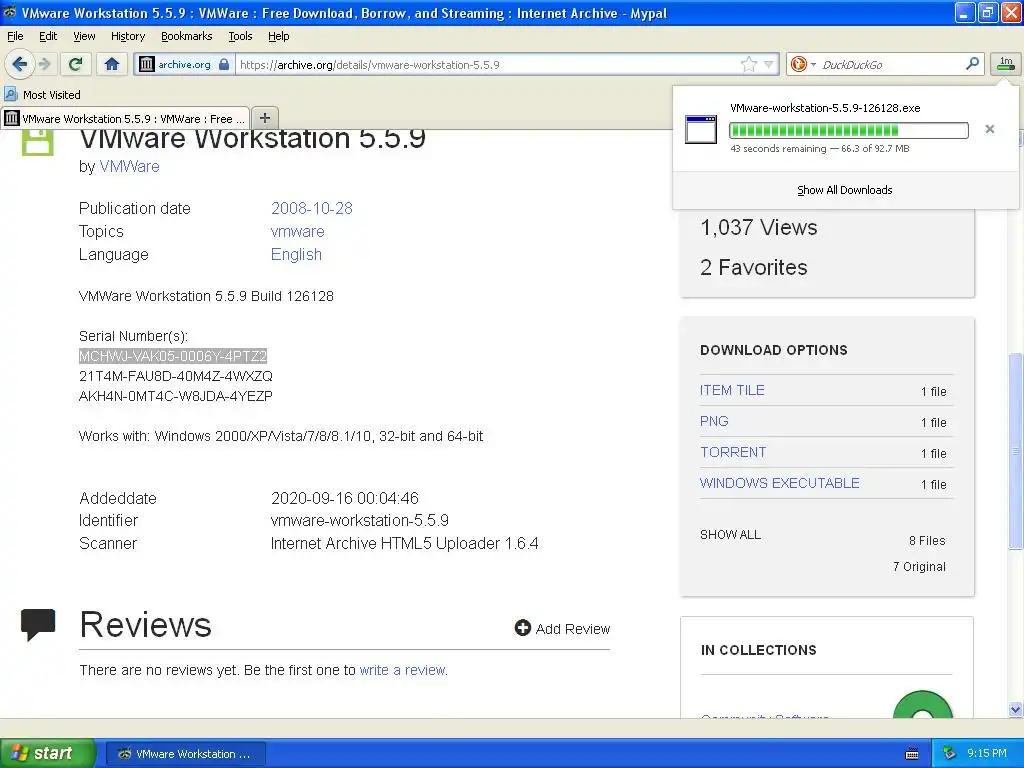Open the Tools menu

[x=240, y=37]
